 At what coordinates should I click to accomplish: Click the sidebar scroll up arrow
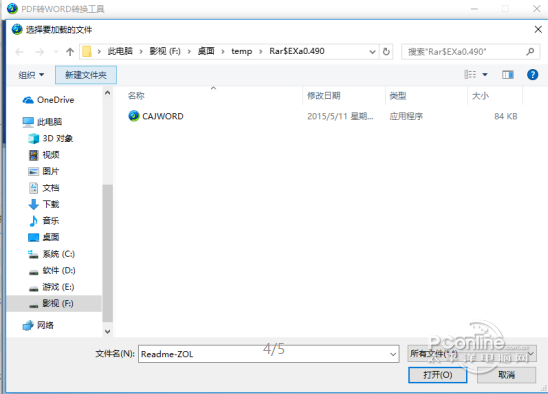(108, 93)
